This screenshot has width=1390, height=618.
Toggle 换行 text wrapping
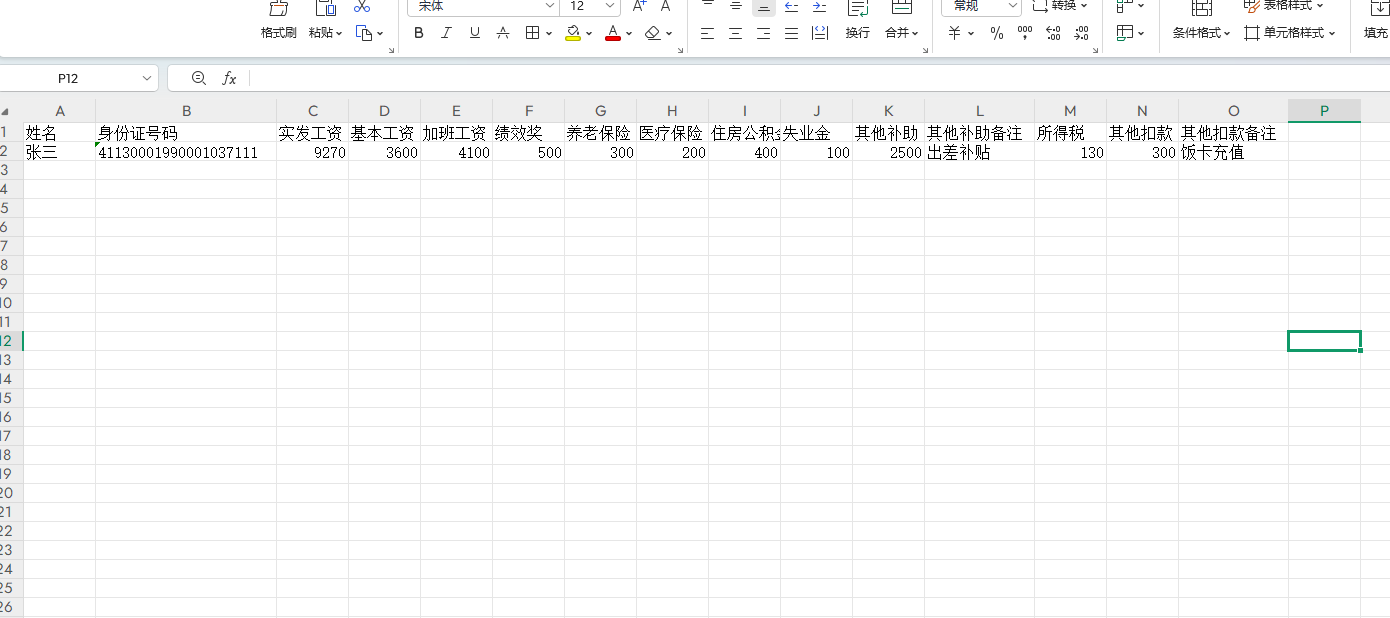point(857,32)
